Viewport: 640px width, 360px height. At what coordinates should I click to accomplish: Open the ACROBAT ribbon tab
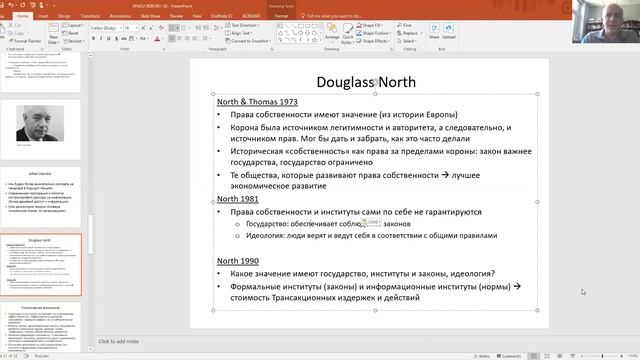click(251, 16)
